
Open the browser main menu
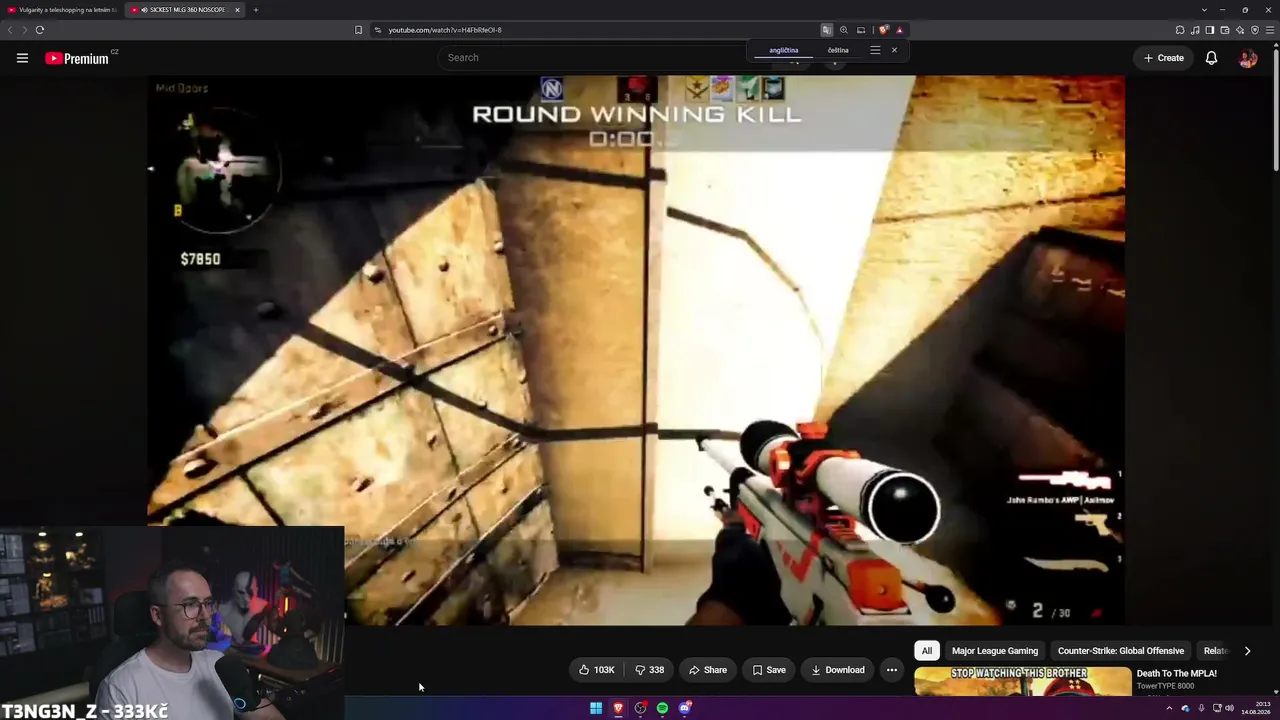coord(1270,30)
